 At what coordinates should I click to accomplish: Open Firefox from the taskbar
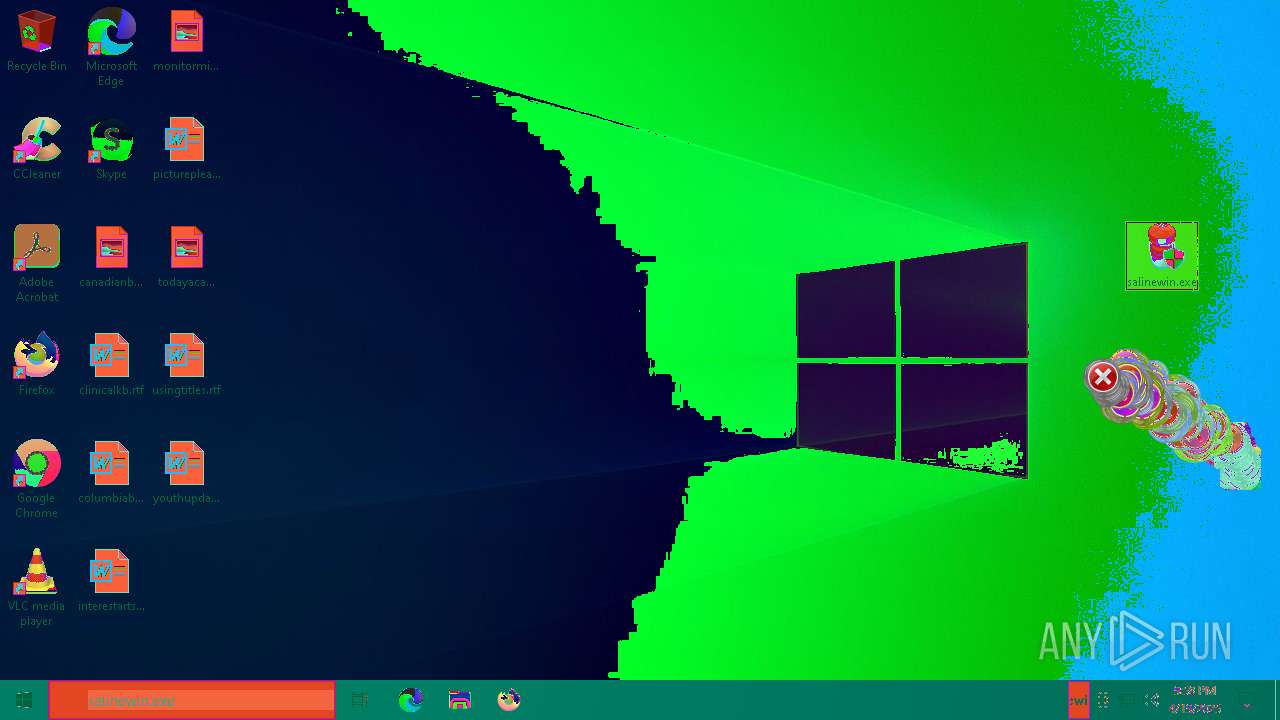tap(509, 700)
